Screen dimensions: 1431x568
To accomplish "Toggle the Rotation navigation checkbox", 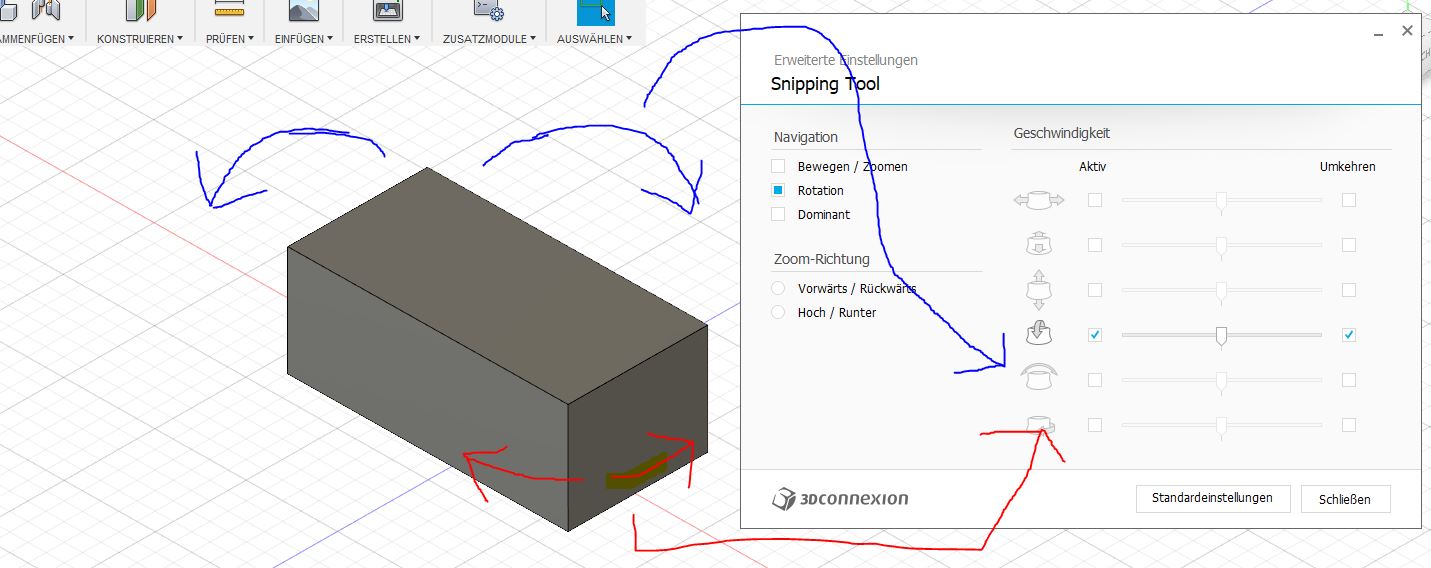I will tap(778, 190).
